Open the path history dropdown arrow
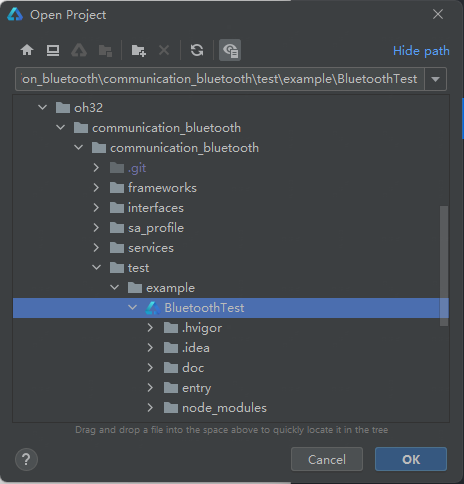The width and height of the screenshot is (464, 484). [435, 79]
